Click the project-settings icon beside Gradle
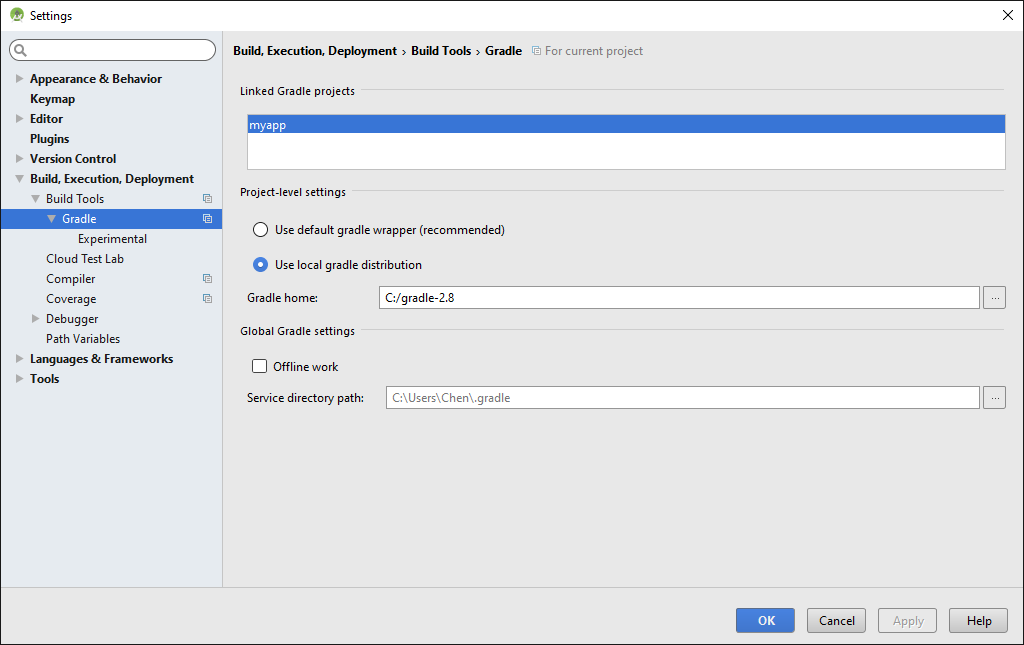The height and width of the screenshot is (645, 1024). [x=207, y=218]
